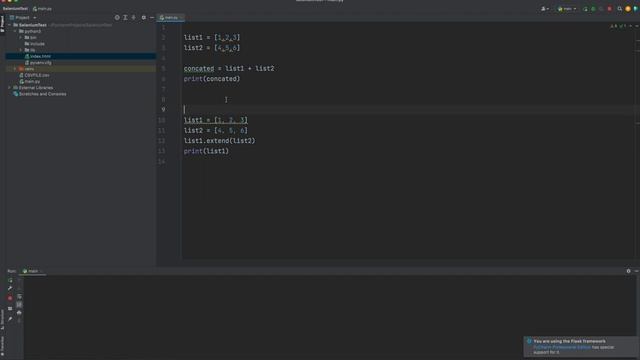
Task: Toggle the vertical Structure tool window tab
Action: pyautogui.click(x=2, y=320)
